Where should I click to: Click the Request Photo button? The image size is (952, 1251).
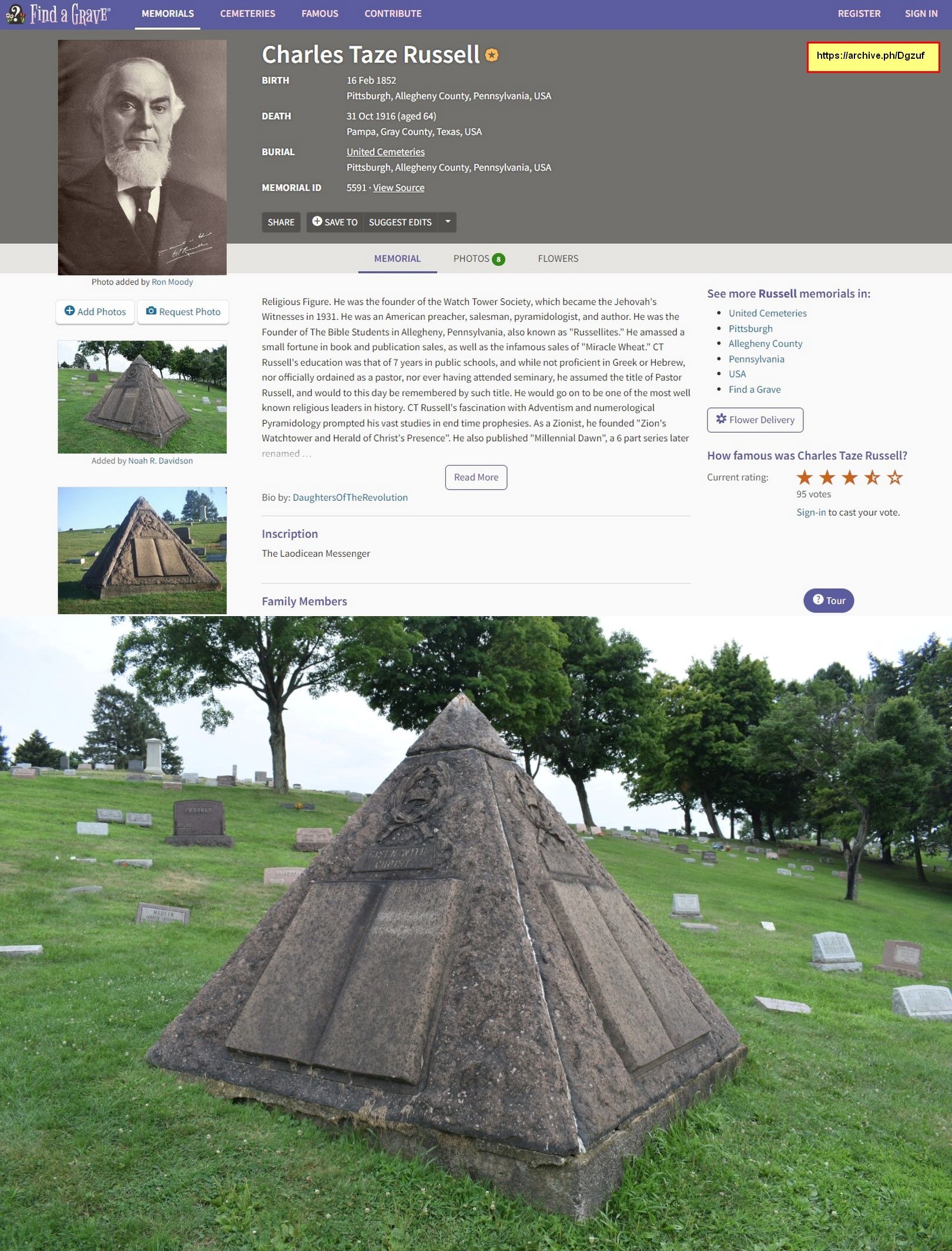[x=183, y=312]
